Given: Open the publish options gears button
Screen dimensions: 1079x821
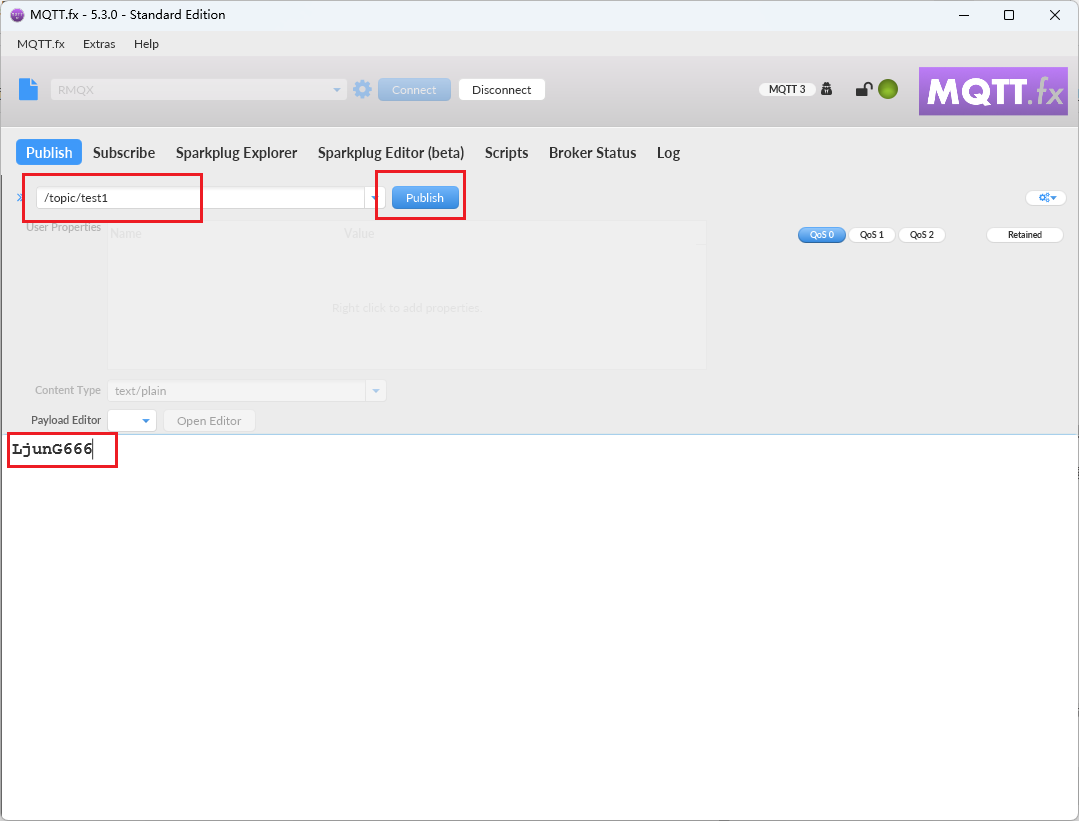Looking at the screenshot, I should click(x=1046, y=198).
